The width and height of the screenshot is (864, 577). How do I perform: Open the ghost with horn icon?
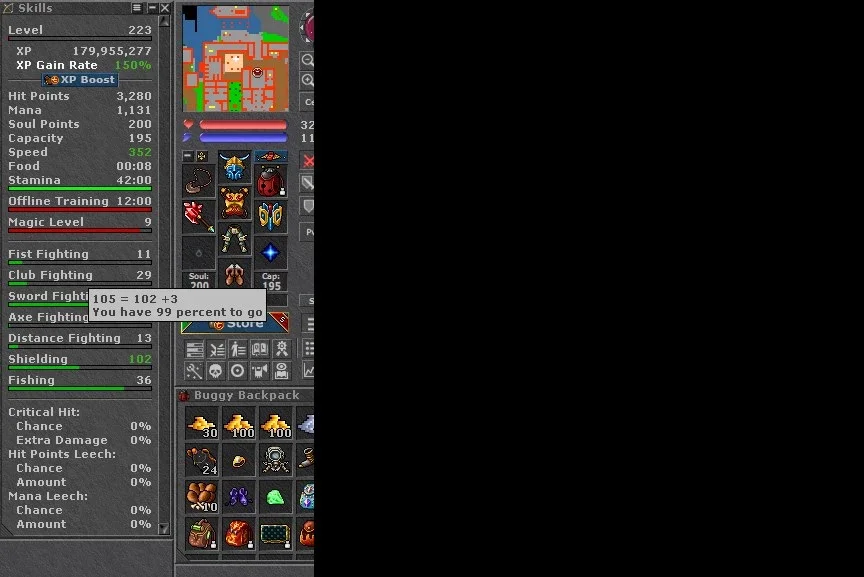point(260,371)
